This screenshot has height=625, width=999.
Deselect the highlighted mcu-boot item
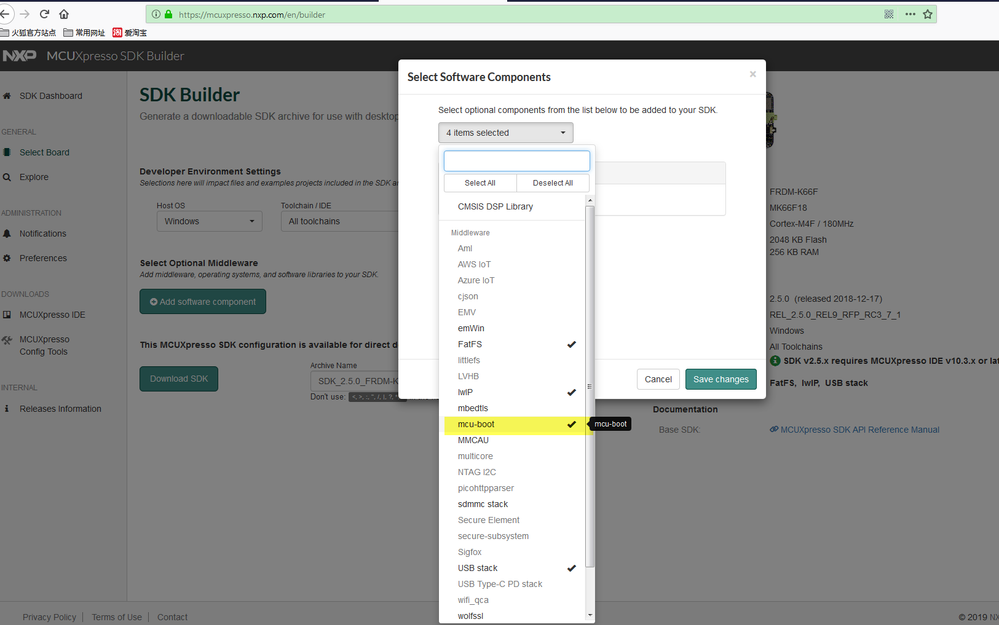pyautogui.click(x=514, y=424)
